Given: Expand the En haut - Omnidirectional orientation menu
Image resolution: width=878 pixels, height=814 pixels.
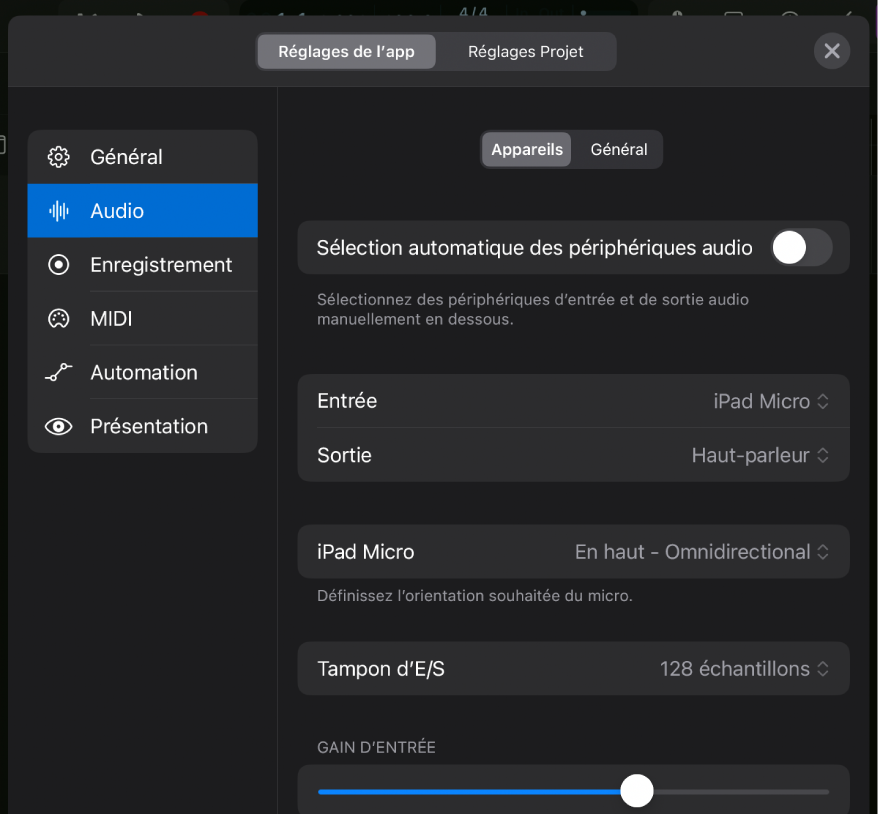Looking at the screenshot, I should pyautogui.click(x=702, y=552).
